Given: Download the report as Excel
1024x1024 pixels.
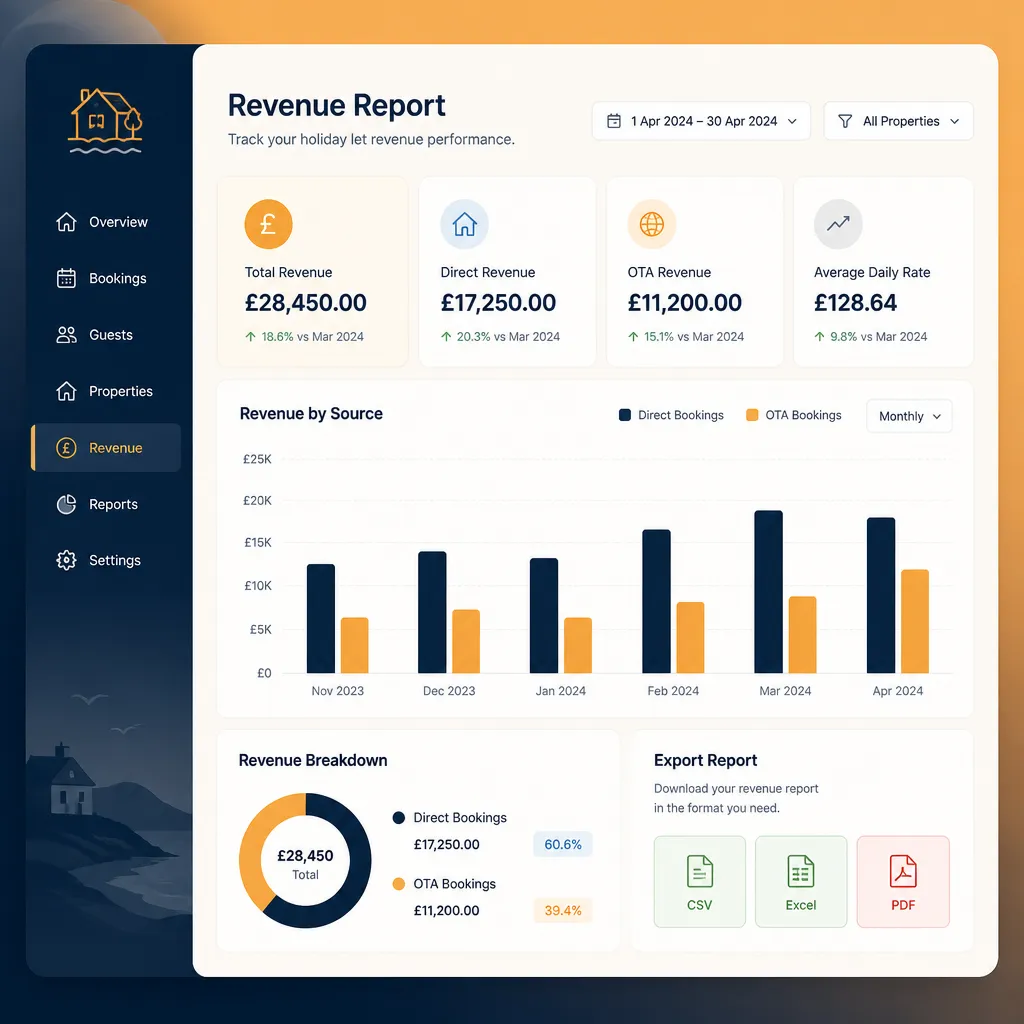Looking at the screenshot, I should pyautogui.click(x=801, y=882).
